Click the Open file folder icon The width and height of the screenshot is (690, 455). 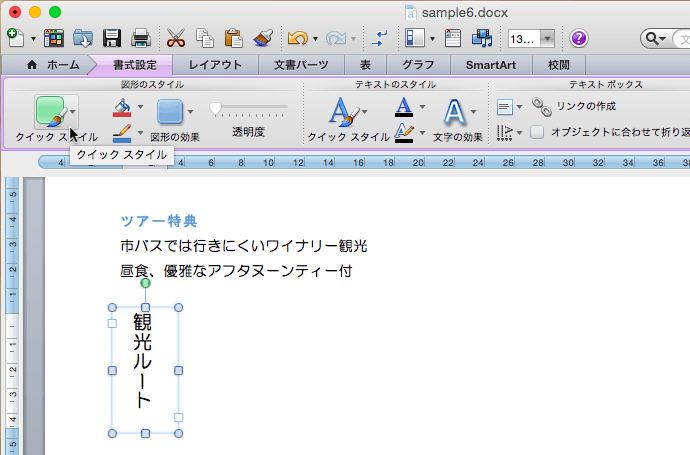(x=83, y=38)
